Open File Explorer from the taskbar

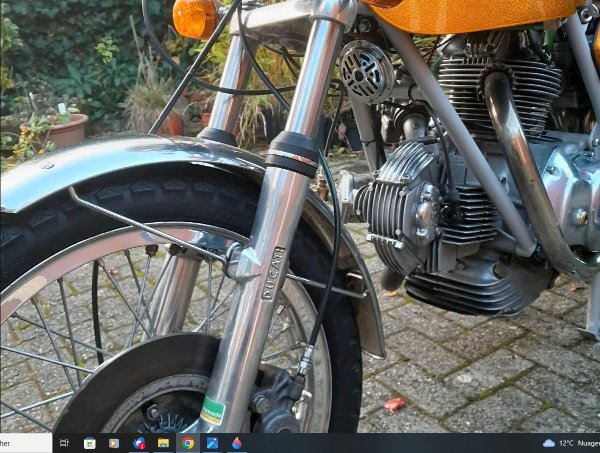point(163,443)
